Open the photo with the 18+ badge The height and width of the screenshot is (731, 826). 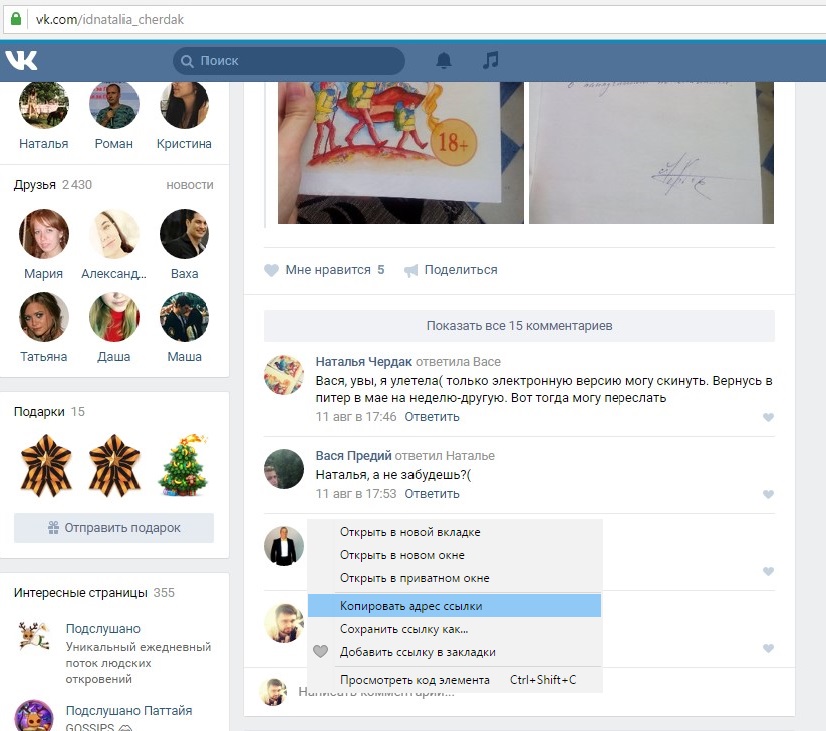click(x=386, y=150)
